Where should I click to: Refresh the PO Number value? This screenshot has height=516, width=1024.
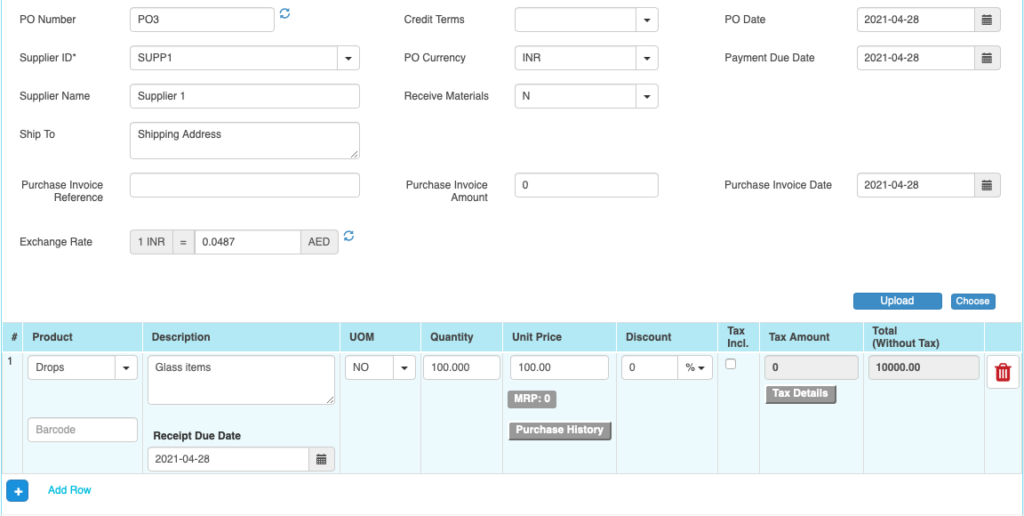(285, 13)
